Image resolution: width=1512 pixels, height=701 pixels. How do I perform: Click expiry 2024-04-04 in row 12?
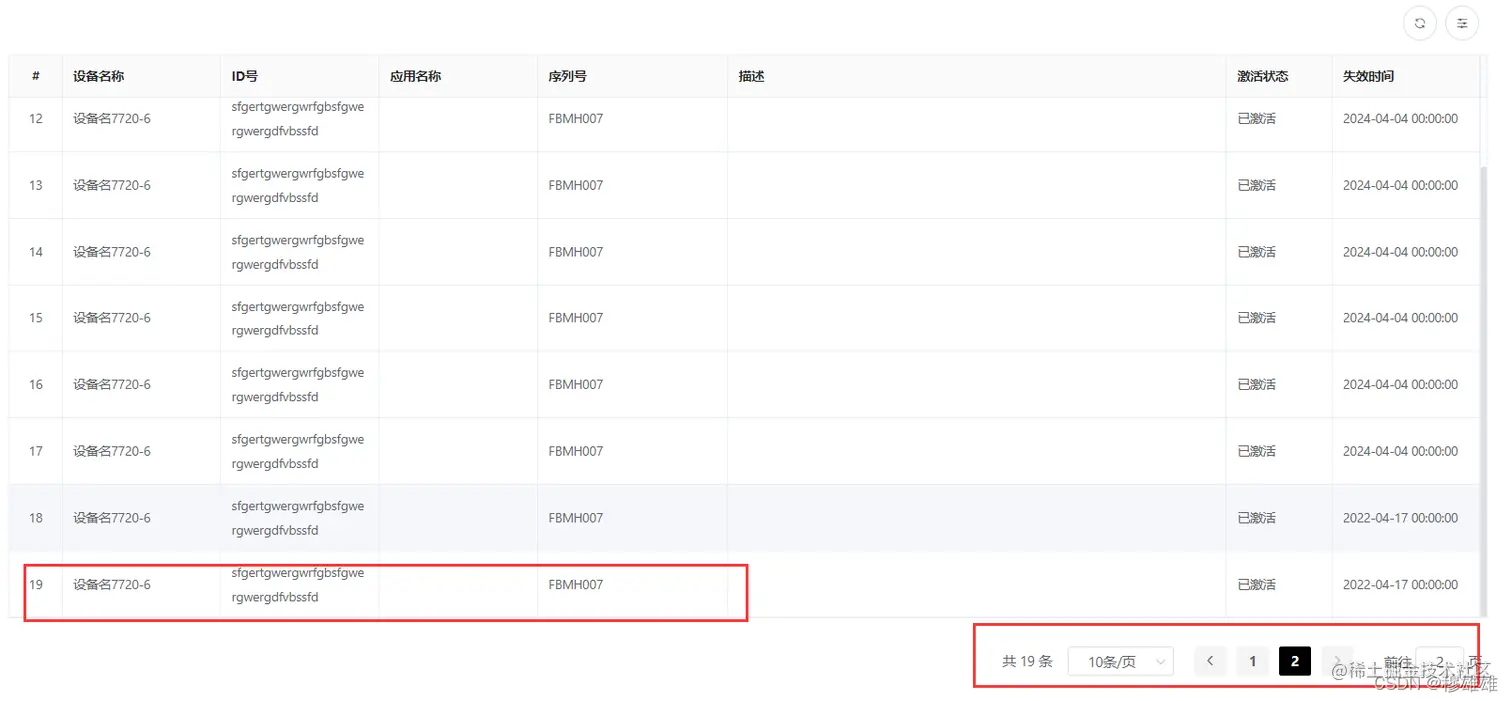coord(1400,118)
